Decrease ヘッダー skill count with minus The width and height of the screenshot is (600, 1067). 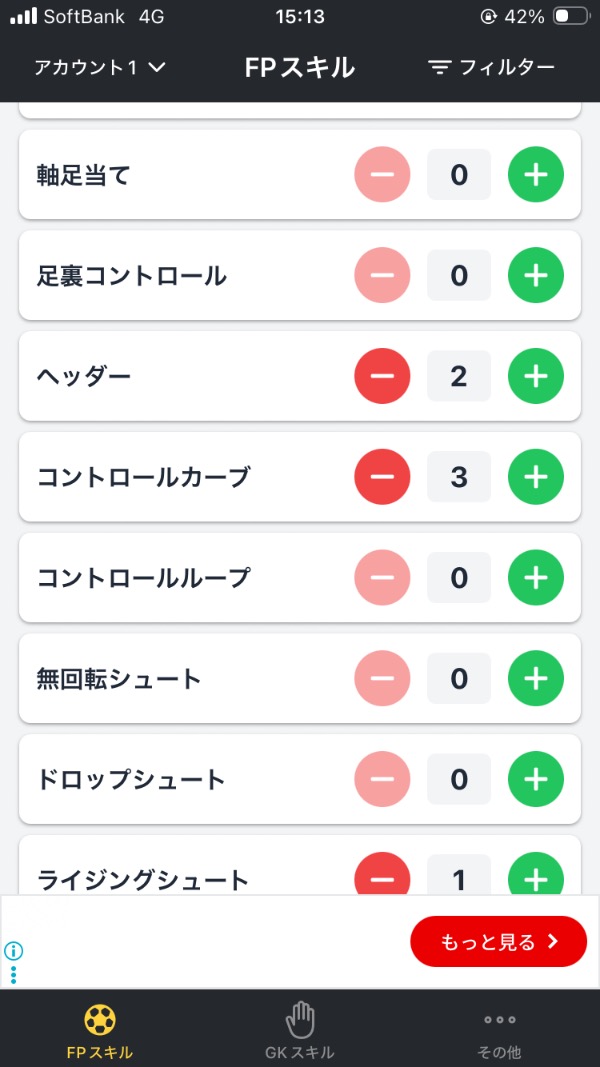tap(382, 376)
